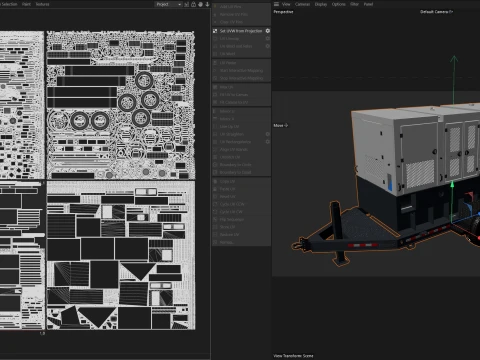Click the UV Weld and Relax icon
This screenshot has width=480, height=360.
pos(215,46)
